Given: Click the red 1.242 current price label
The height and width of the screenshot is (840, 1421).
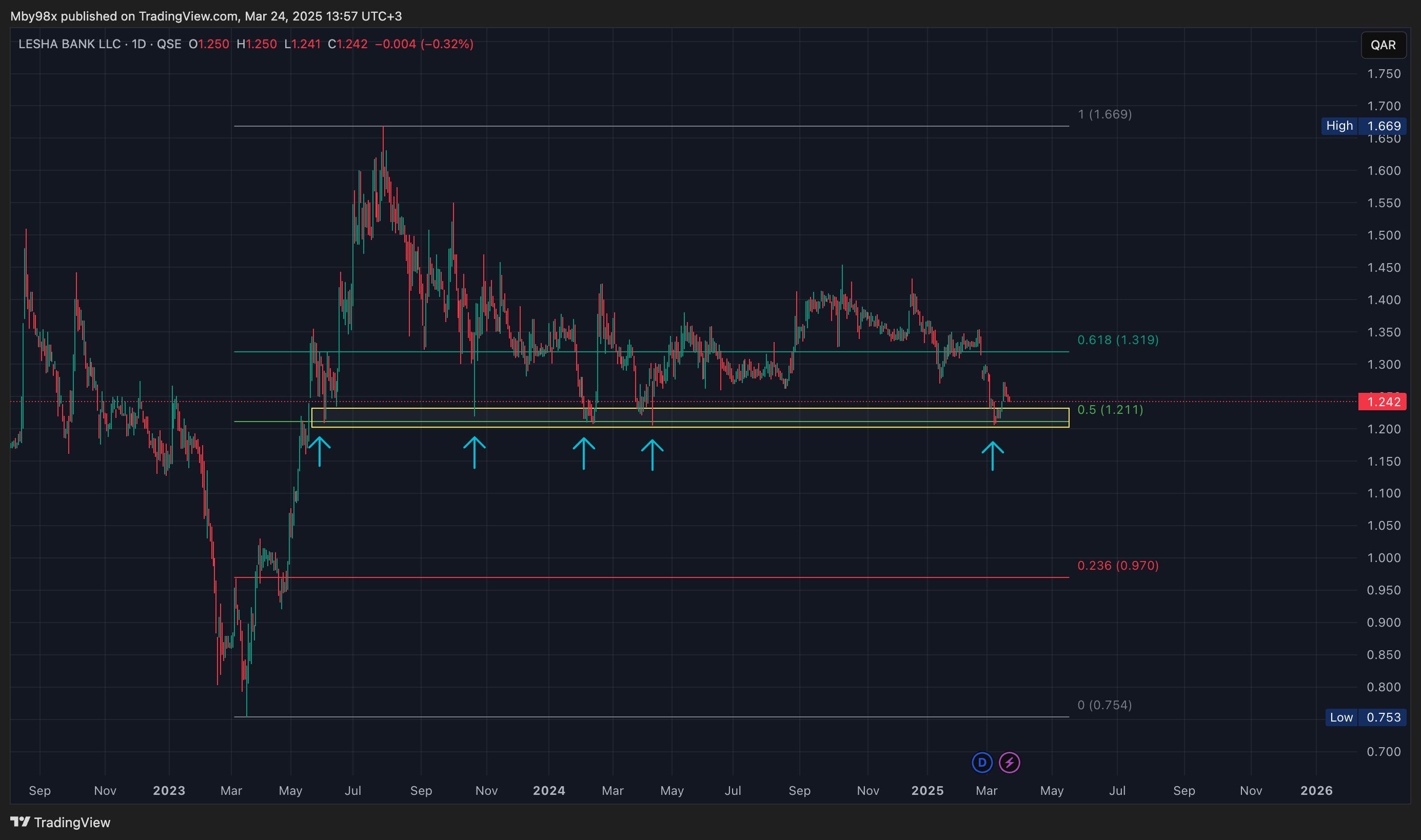Looking at the screenshot, I should 1383,402.
